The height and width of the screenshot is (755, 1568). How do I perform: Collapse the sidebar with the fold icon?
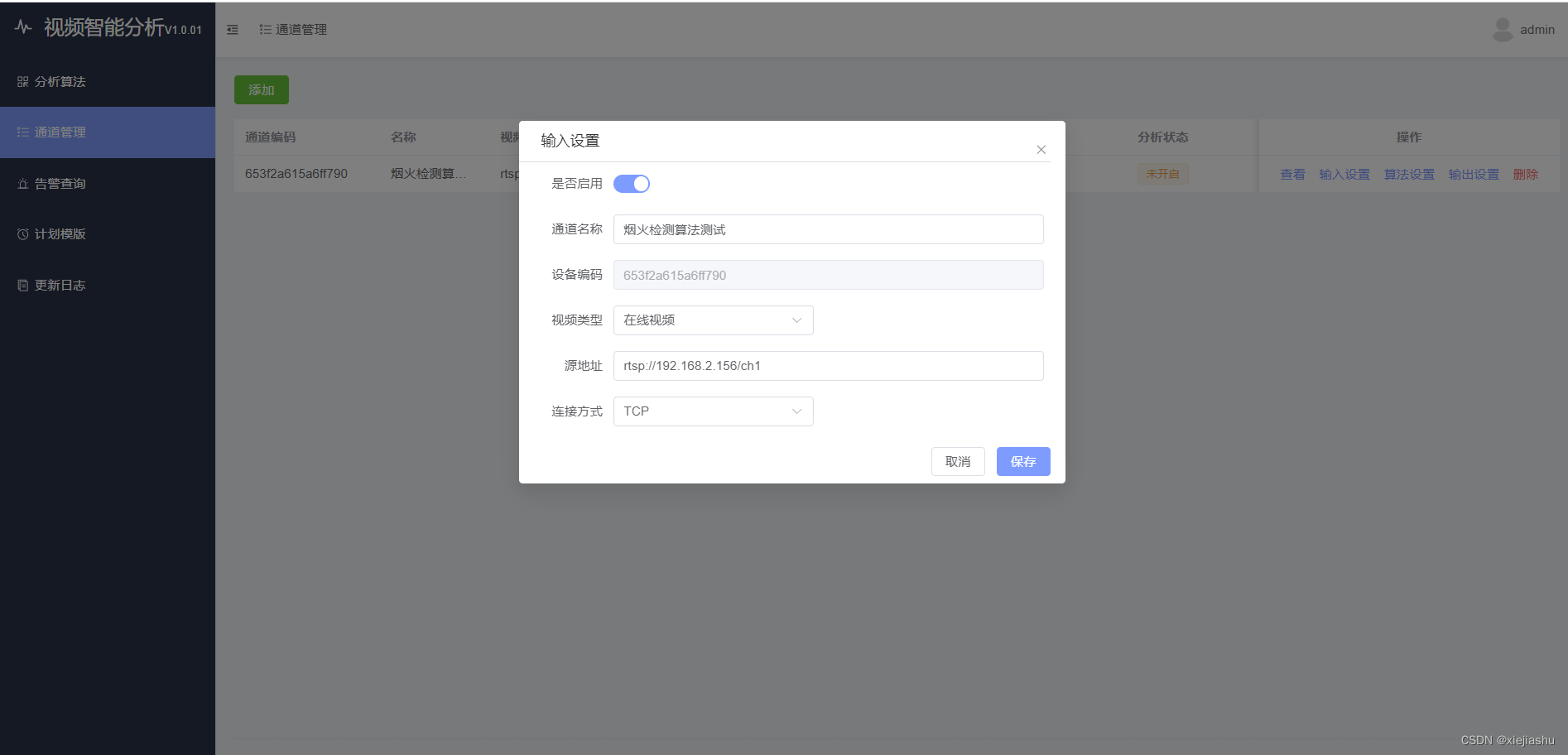click(233, 30)
